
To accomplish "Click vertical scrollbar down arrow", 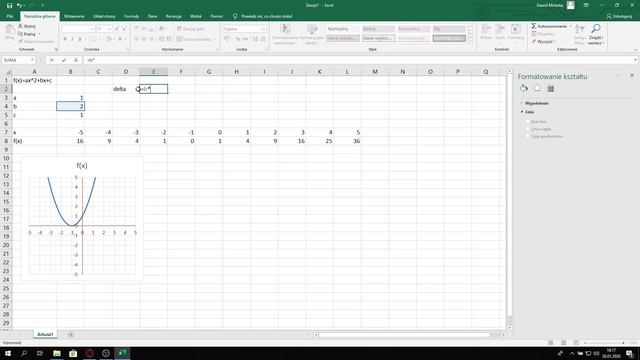I will pyautogui.click(x=509, y=327).
